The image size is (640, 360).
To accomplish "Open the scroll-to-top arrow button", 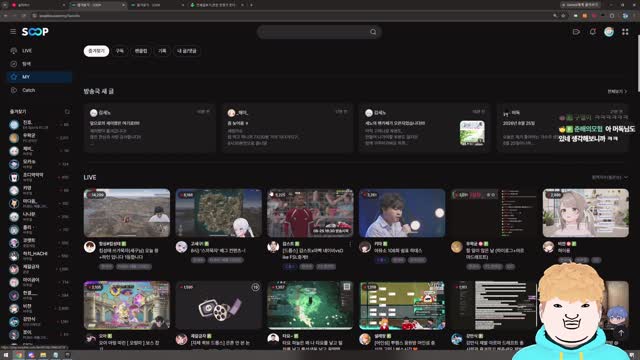I will coord(621,333).
